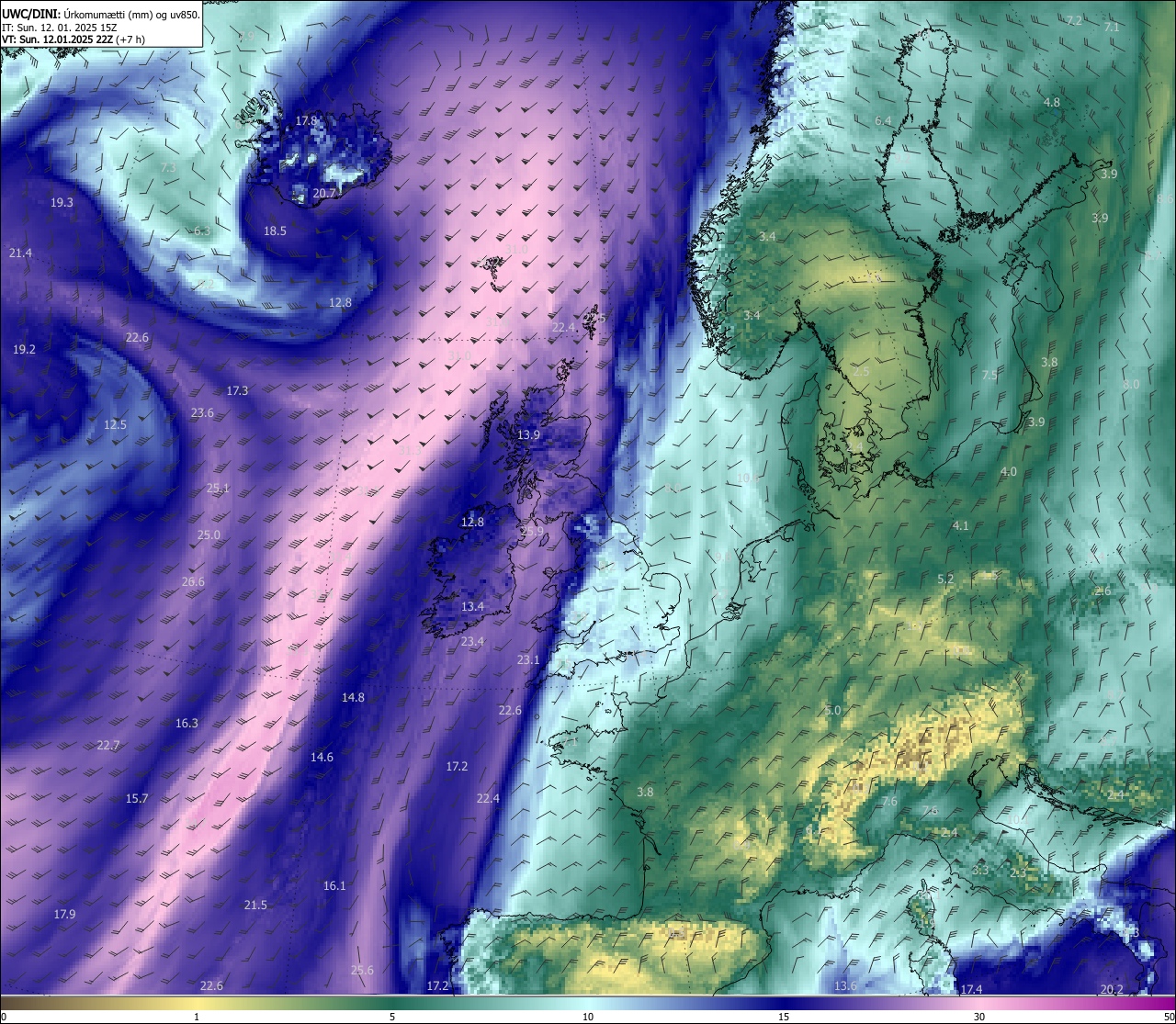The width and height of the screenshot is (1176, 1024).
Task: Click the 25.6 value west of Iberia
Action: pos(362,971)
